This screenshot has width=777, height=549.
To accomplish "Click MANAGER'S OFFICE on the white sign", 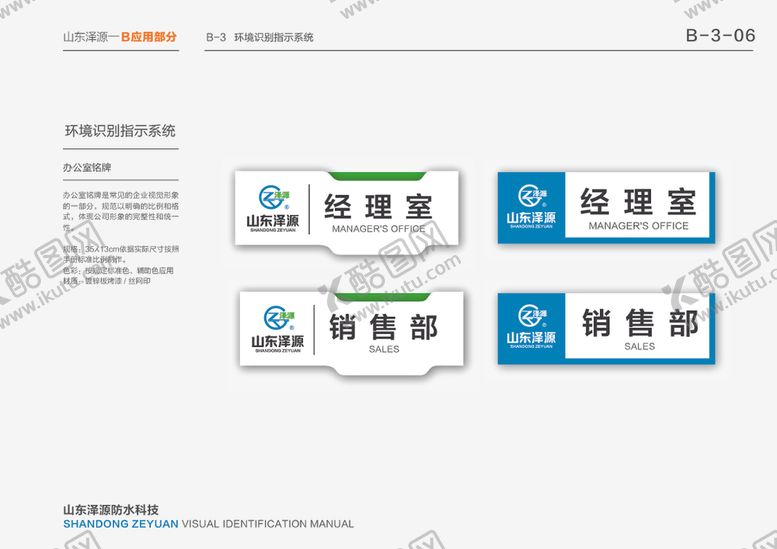I will click(x=379, y=229).
